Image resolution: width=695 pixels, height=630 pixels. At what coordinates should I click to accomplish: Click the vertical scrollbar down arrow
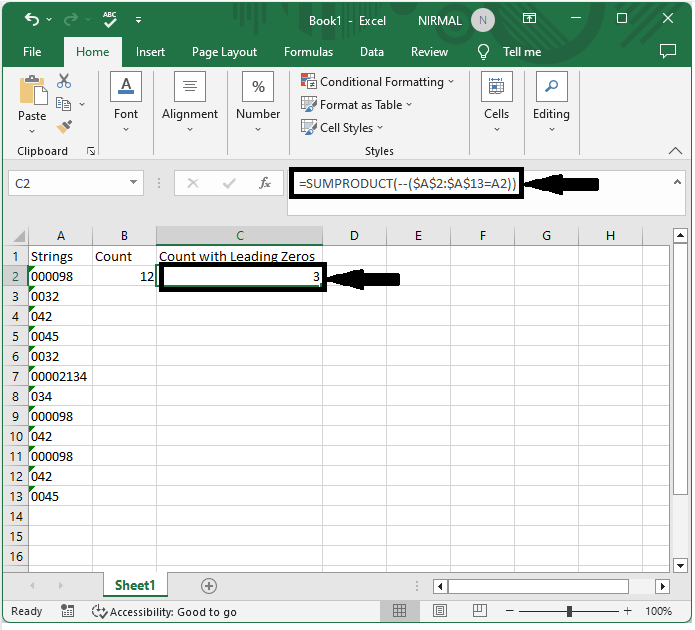tap(680, 565)
